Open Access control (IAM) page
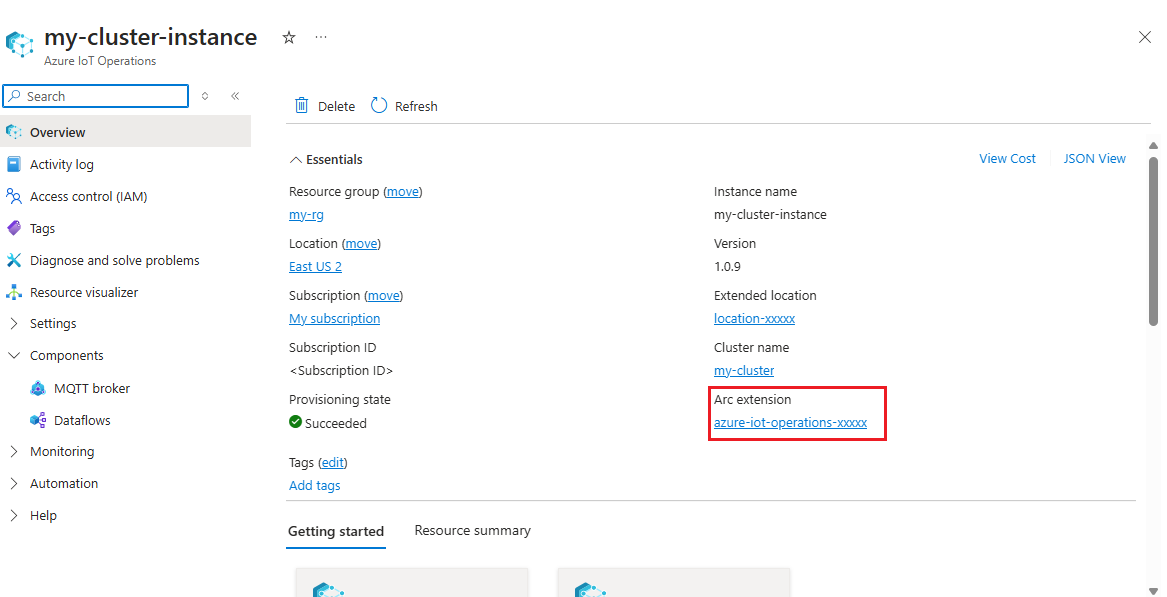The width and height of the screenshot is (1167, 597). [88, 196]
